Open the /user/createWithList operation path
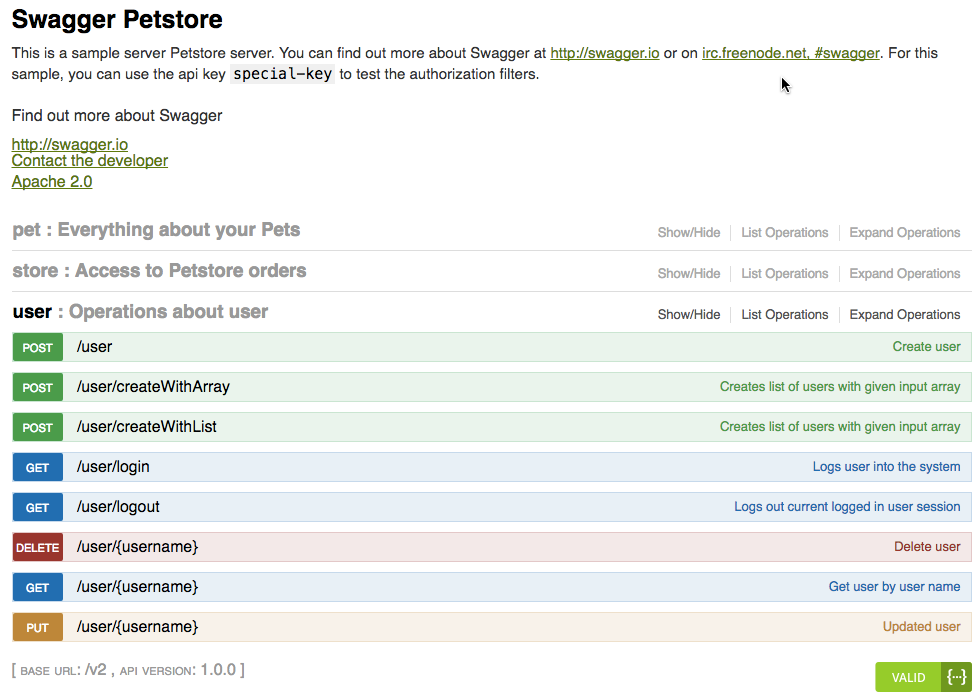Screen dimensions: 979x699 click(x=147, y=427)
